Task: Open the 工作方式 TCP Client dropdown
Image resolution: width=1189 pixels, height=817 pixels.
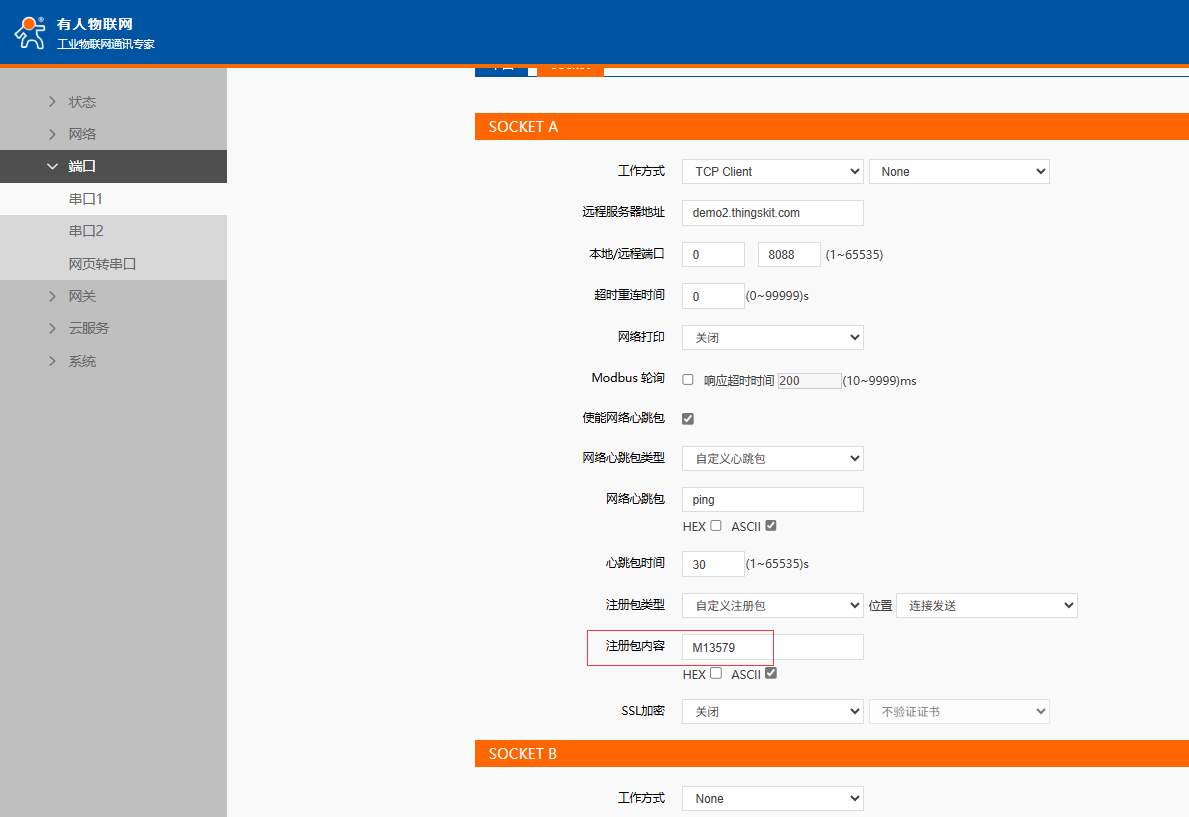Action: [x=772, y=172]
